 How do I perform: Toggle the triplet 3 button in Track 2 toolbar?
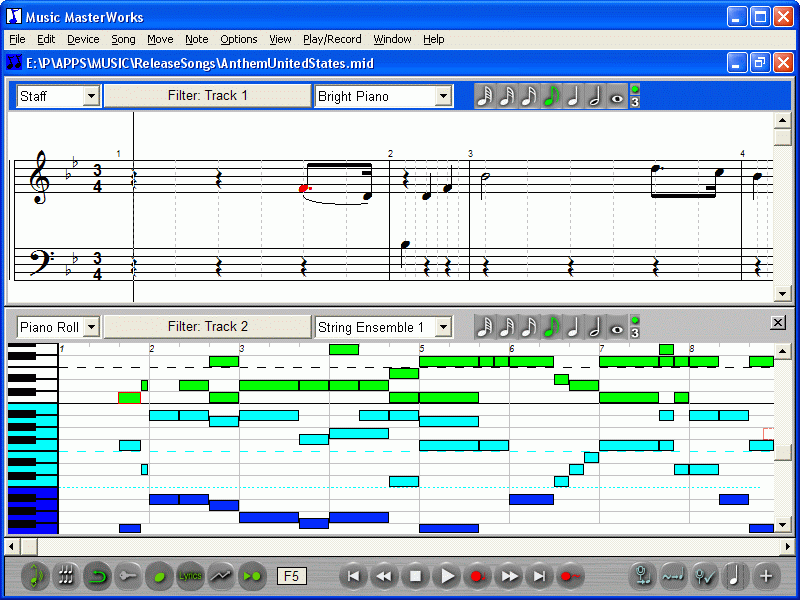635,333
